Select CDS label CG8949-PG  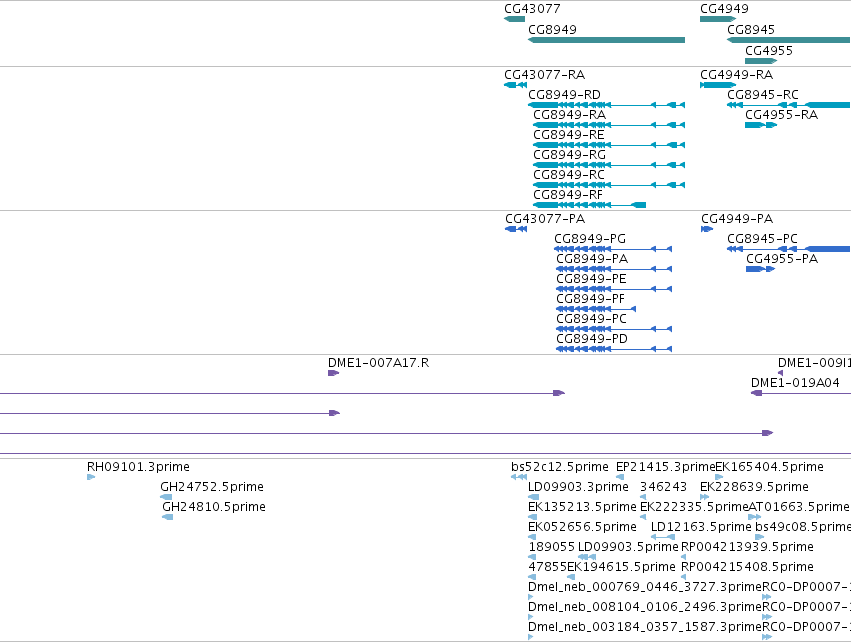pos(590,239)
